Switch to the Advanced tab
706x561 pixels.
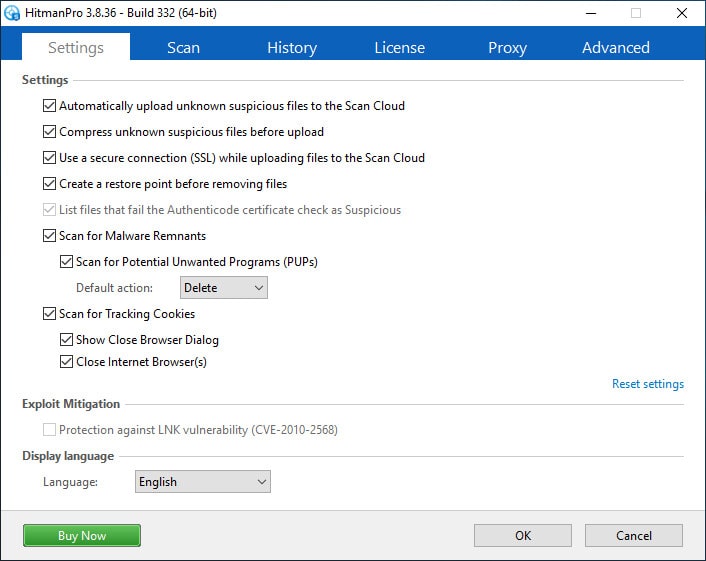[615, 47]
